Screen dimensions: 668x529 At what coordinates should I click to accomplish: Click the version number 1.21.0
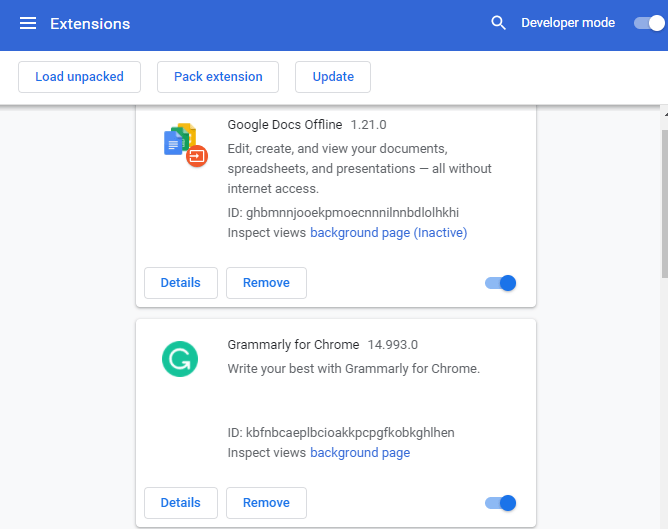[x=368, y=125]
